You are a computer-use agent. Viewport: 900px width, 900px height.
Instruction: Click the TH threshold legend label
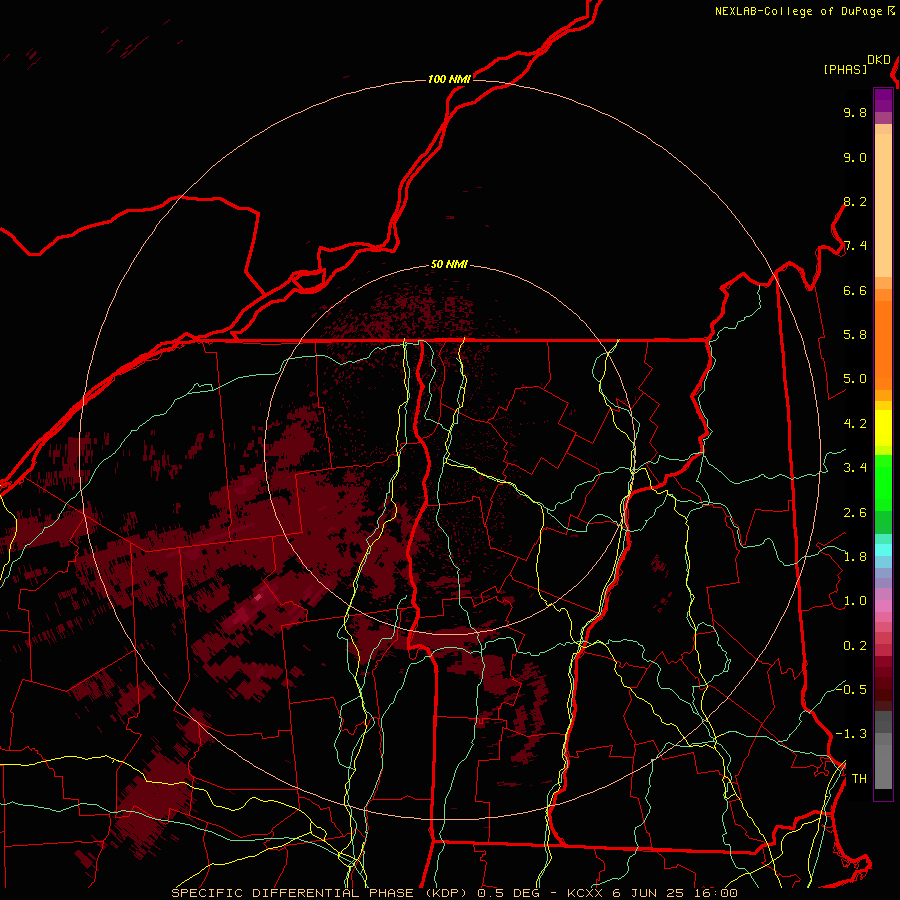[x=859, y=779]
